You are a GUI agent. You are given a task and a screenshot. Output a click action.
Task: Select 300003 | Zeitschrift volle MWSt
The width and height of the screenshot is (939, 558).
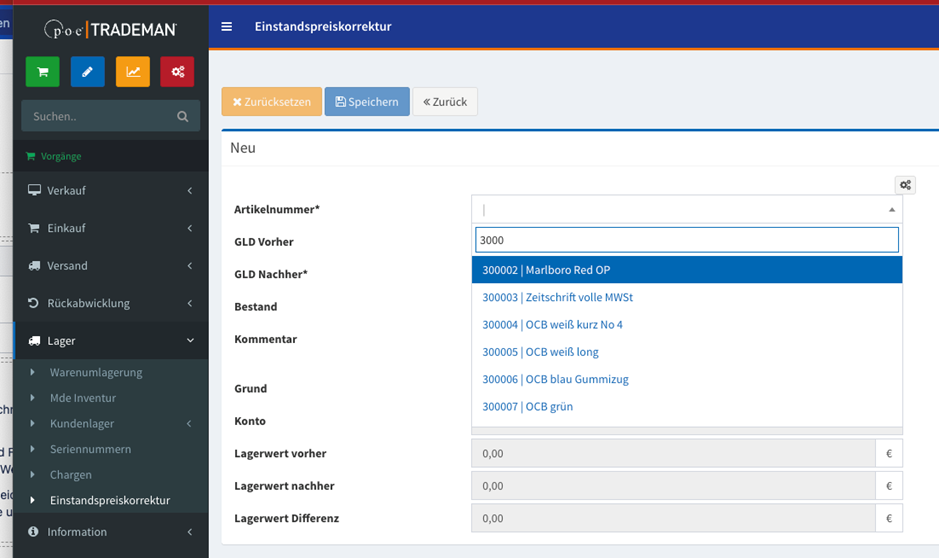pos(687,297)
